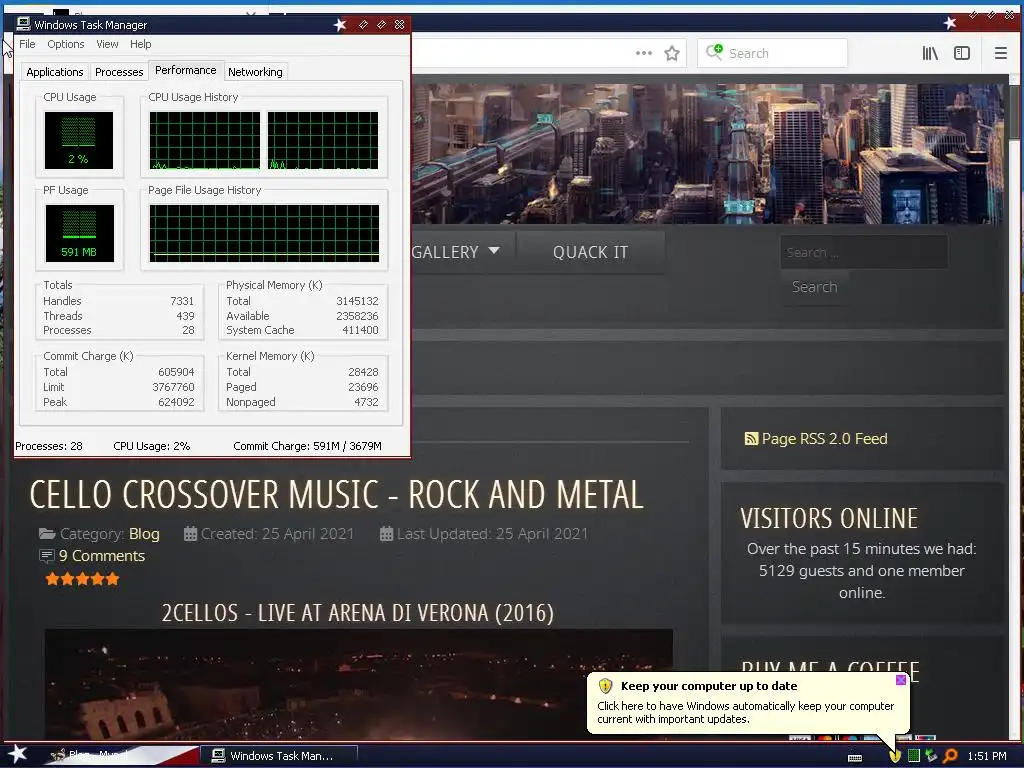Image resolution: width=1024 pixels, height=768 pixels.
Task: Click the 1:51 PM taskbar clock
Action: [x=987, y=756]
